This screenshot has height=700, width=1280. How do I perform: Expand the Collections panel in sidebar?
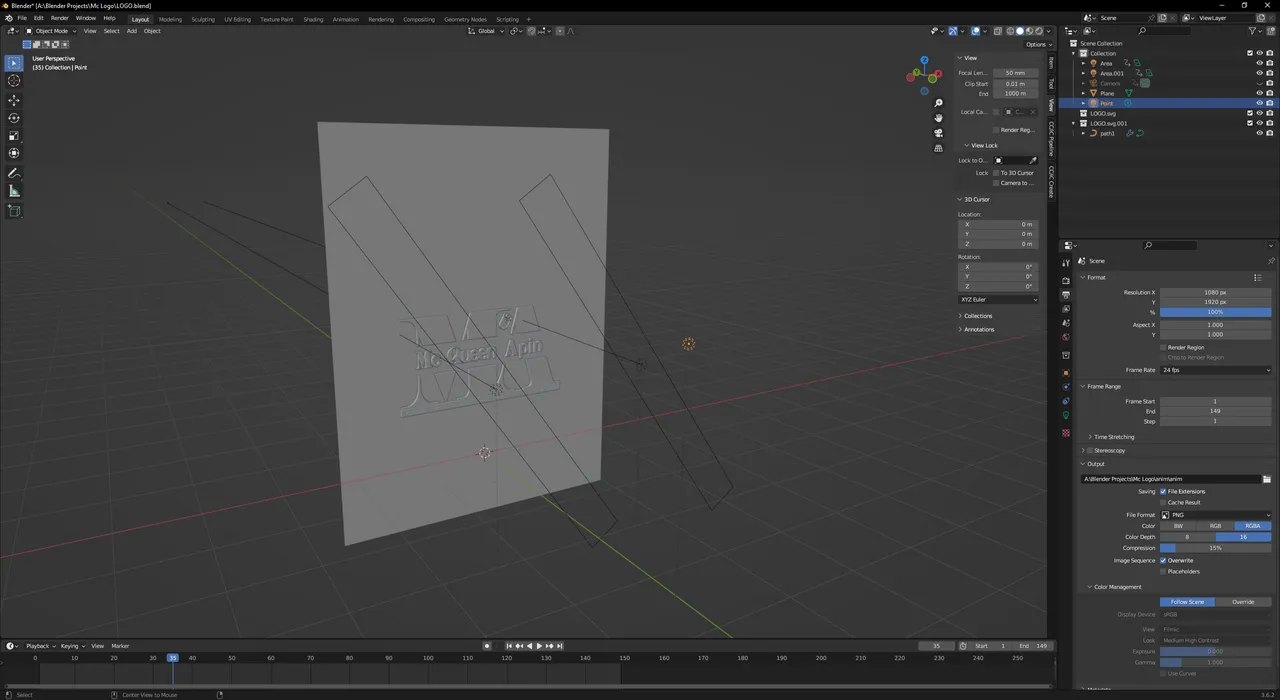pyautogui.click(x=977, y=316)
